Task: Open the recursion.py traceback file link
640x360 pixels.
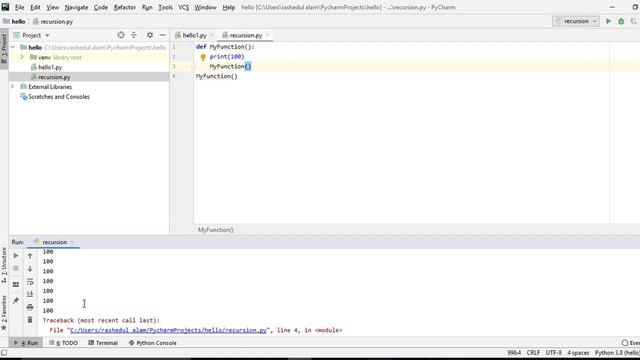Action: pyautogui.click(x=168, y=330)
